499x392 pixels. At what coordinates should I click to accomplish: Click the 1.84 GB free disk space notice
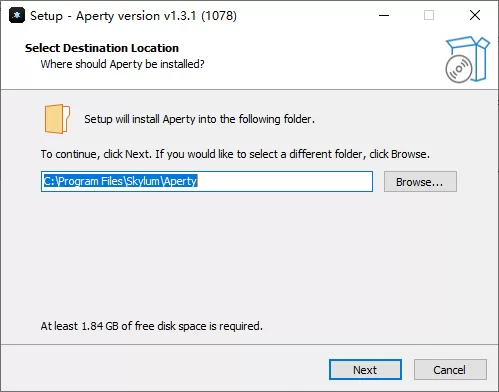click(152, 326)
